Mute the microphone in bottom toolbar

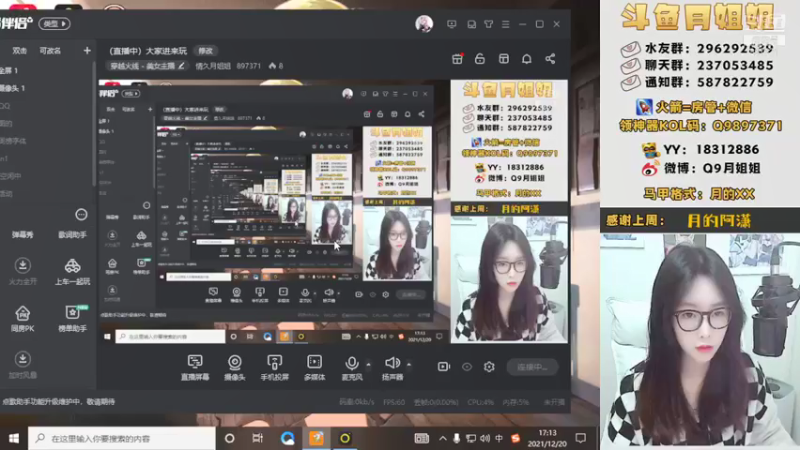(x=352, y=367)
